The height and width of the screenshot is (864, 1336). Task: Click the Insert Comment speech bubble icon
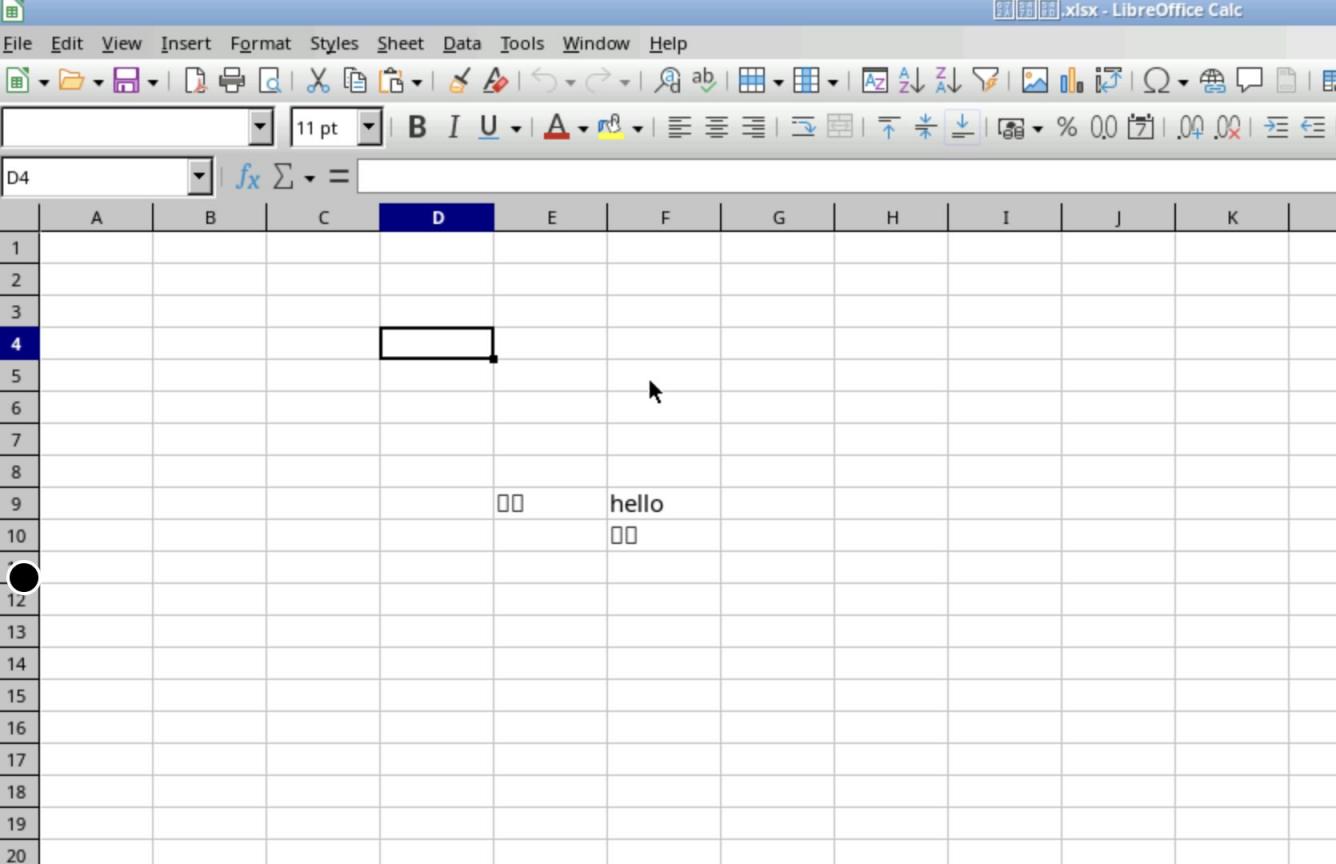coord(1249,81)
